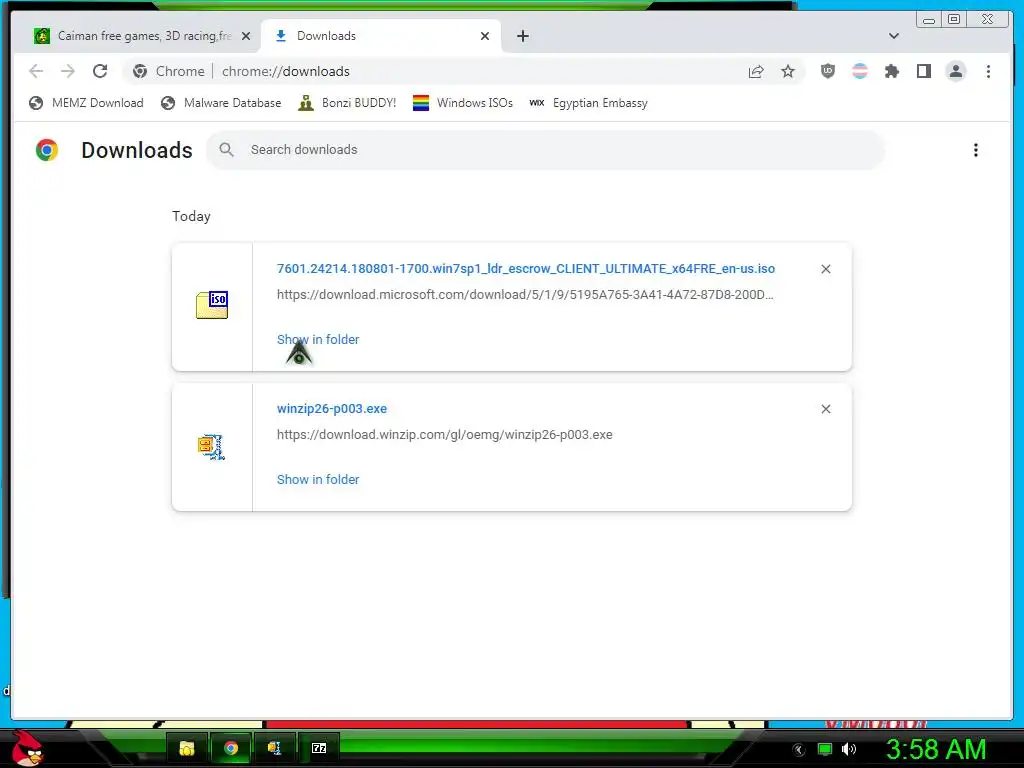Screen dimensions: 1024x768
Task: Click the Chrome site info icon
Action: (140, 71)
